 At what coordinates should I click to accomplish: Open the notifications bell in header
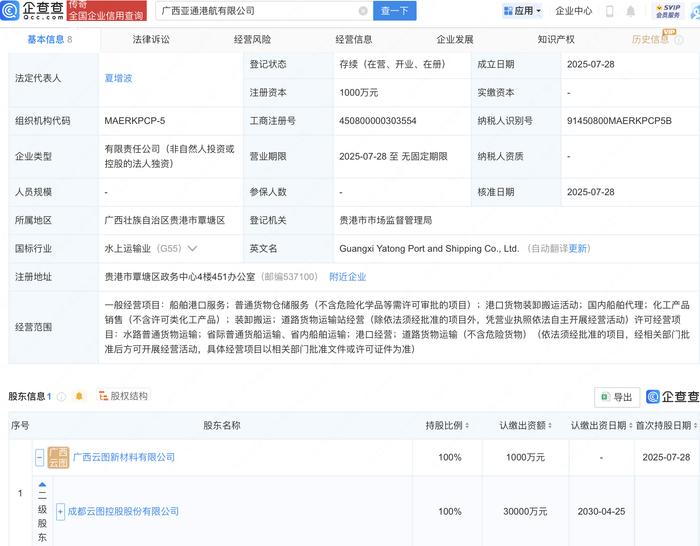(630, 11)
